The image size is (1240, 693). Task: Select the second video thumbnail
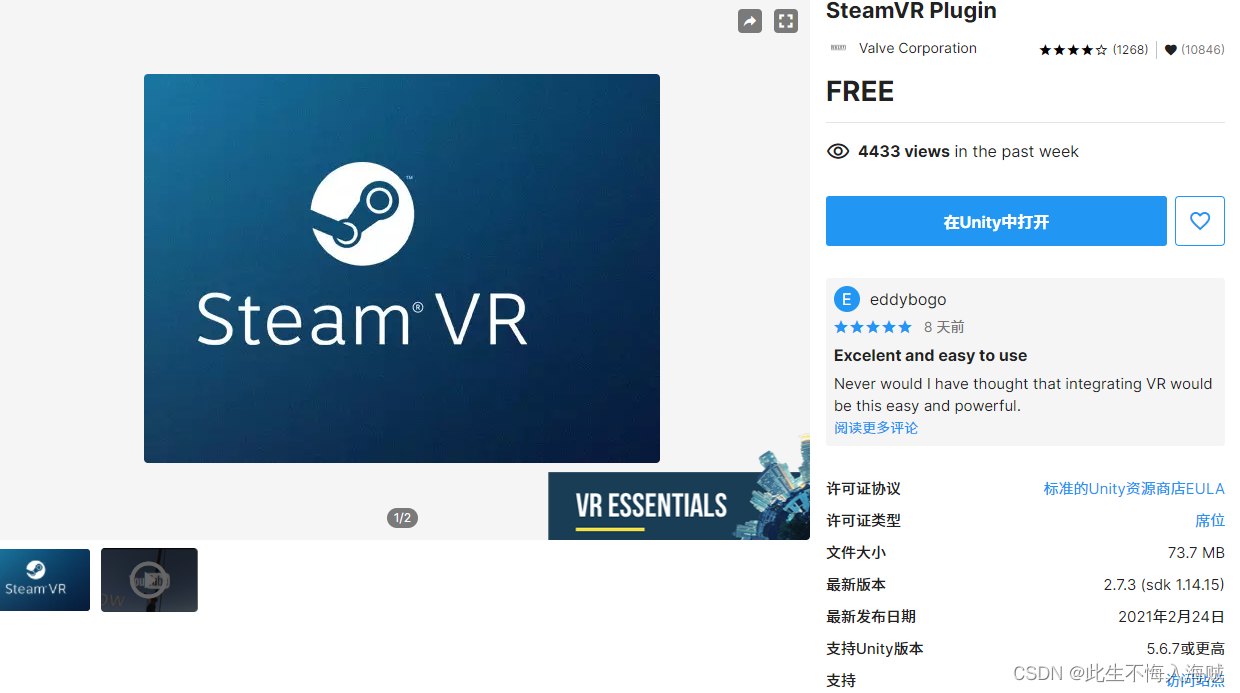[149, 580]
